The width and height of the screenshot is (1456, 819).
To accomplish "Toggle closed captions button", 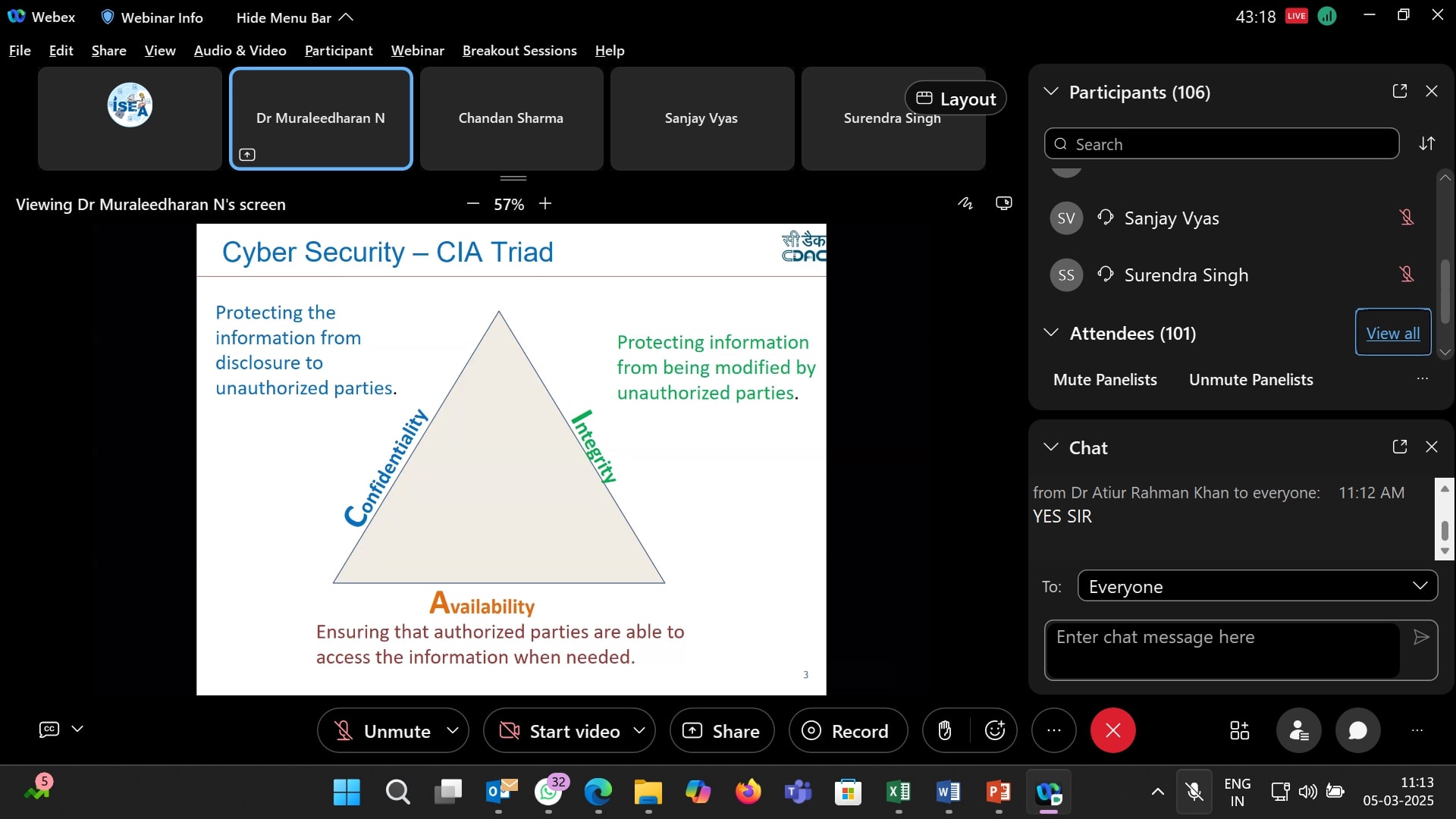I will 49,730.
